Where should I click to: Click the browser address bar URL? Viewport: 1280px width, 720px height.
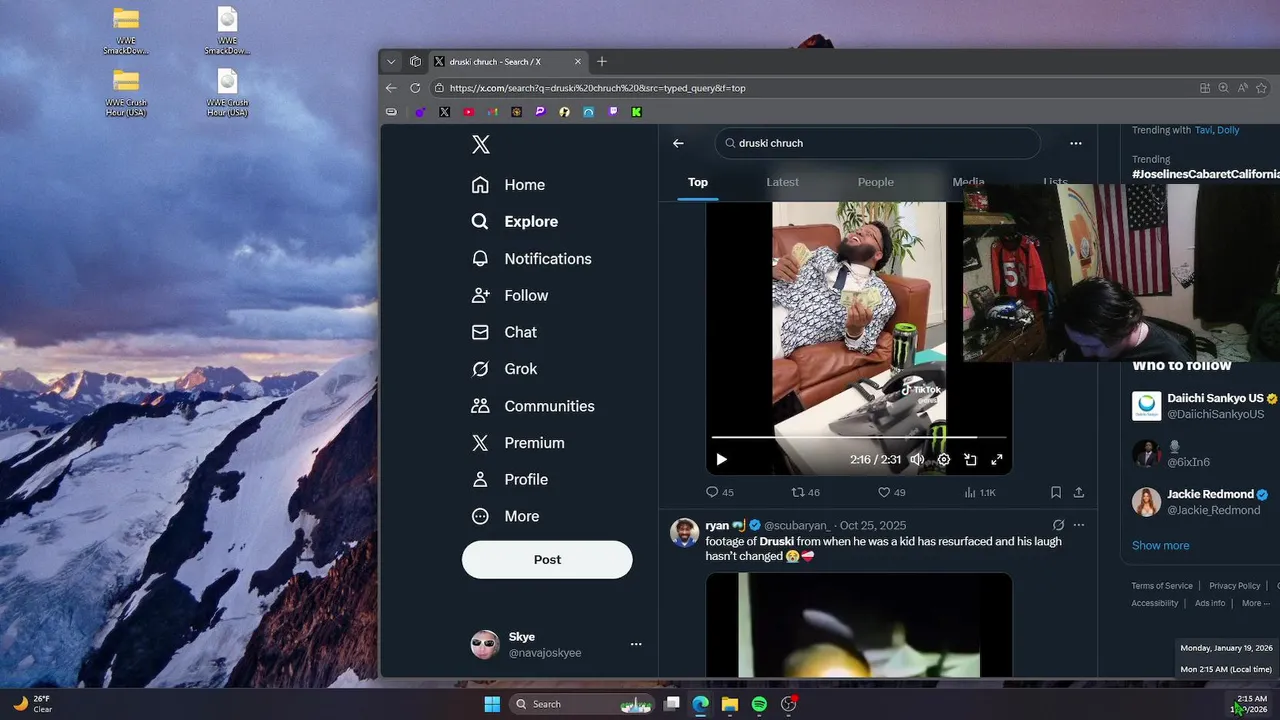coord(597,88)
